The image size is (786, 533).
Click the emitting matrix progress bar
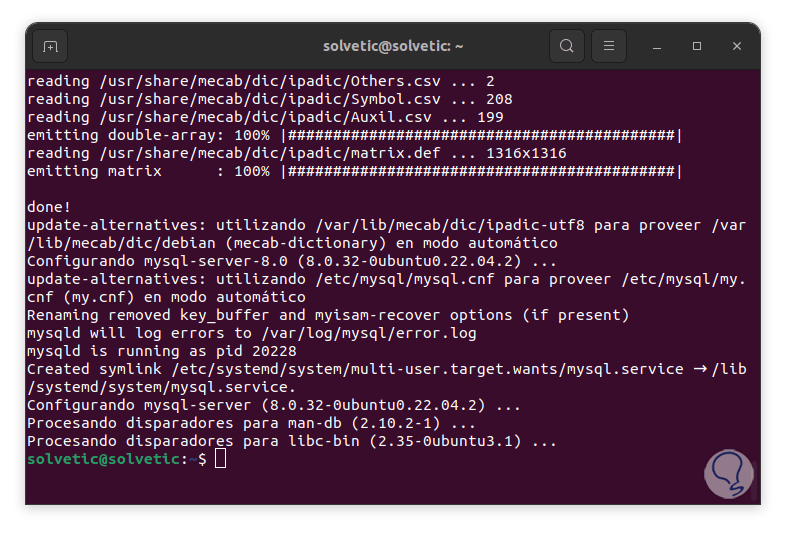482,171
